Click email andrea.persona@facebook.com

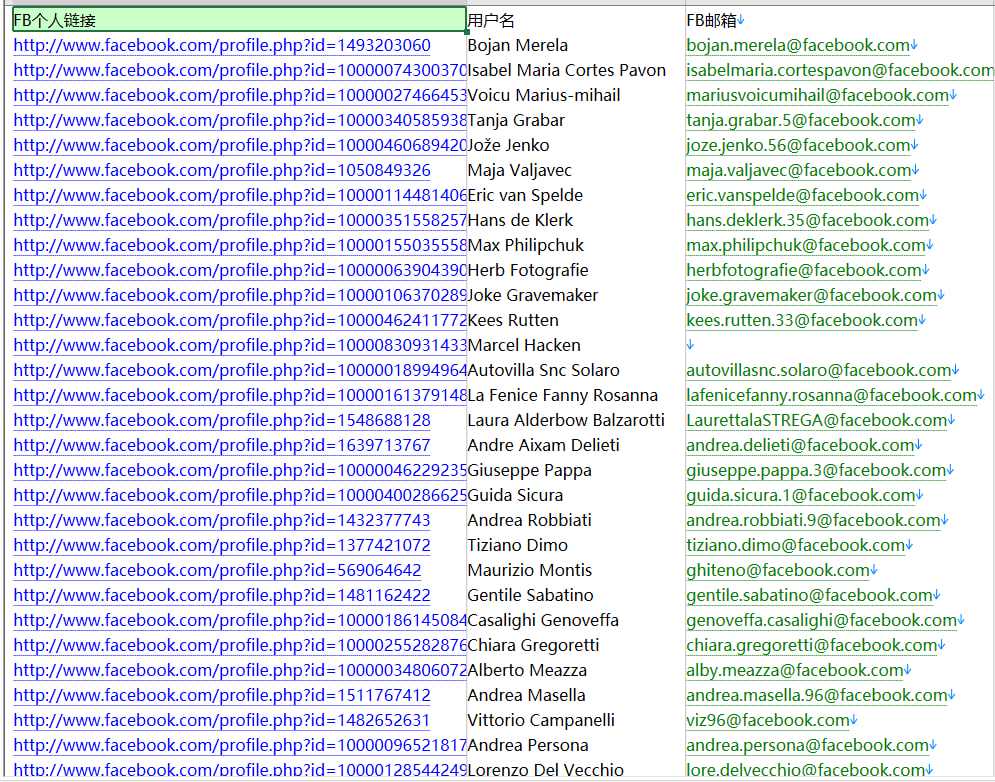click(808, 745)
